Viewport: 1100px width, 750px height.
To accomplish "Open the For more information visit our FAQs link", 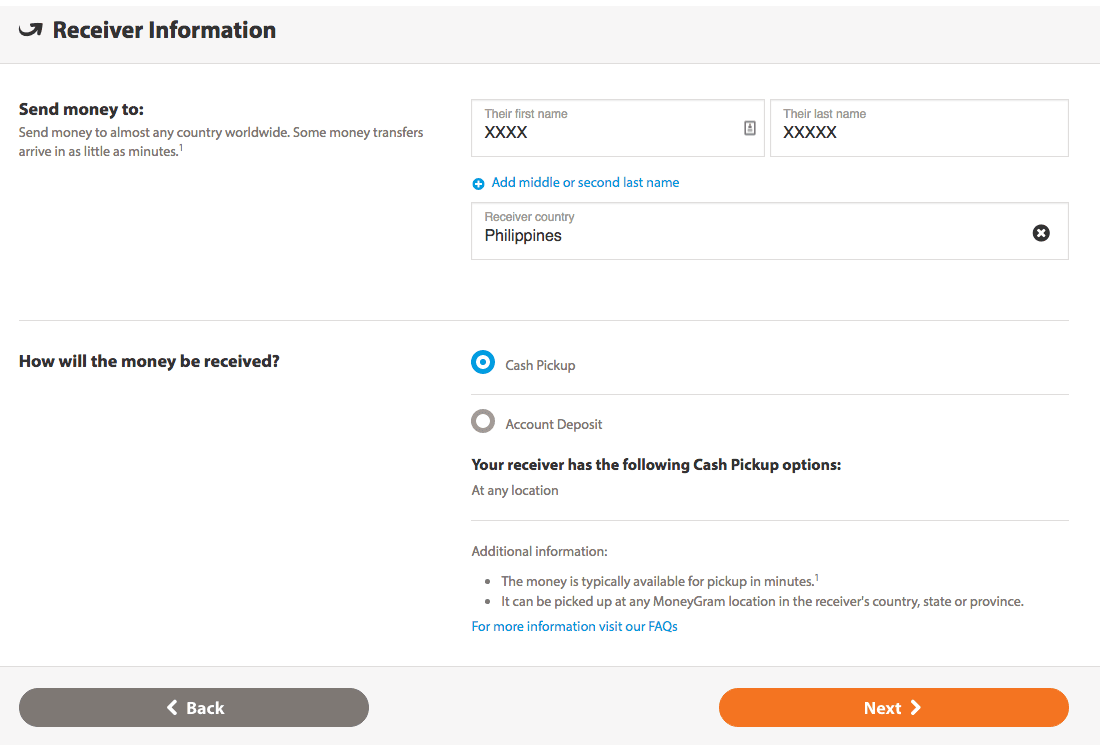I will 574,627.
